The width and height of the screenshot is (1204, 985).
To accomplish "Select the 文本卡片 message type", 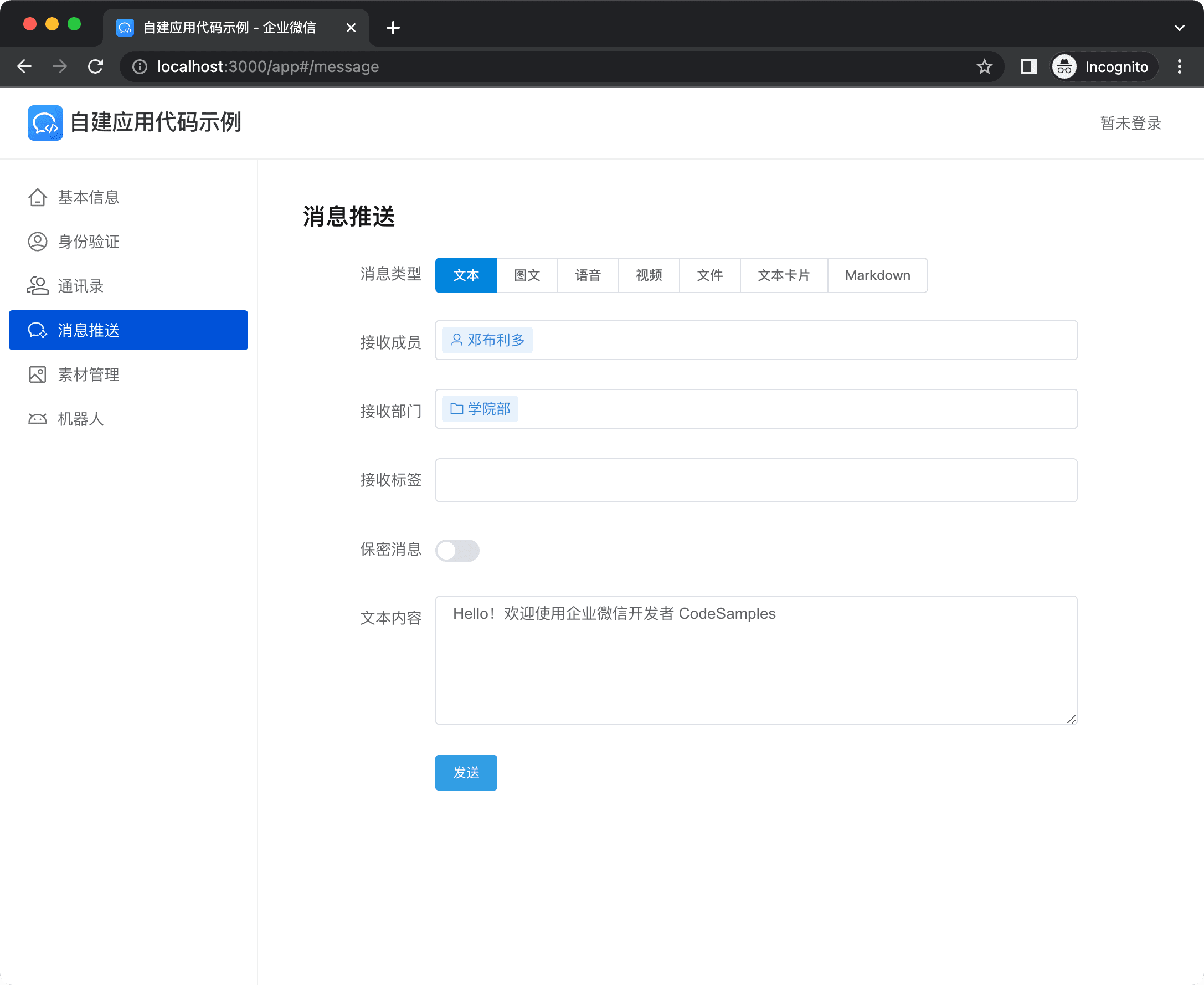I will pyautogui.click(x=784, y=275).
